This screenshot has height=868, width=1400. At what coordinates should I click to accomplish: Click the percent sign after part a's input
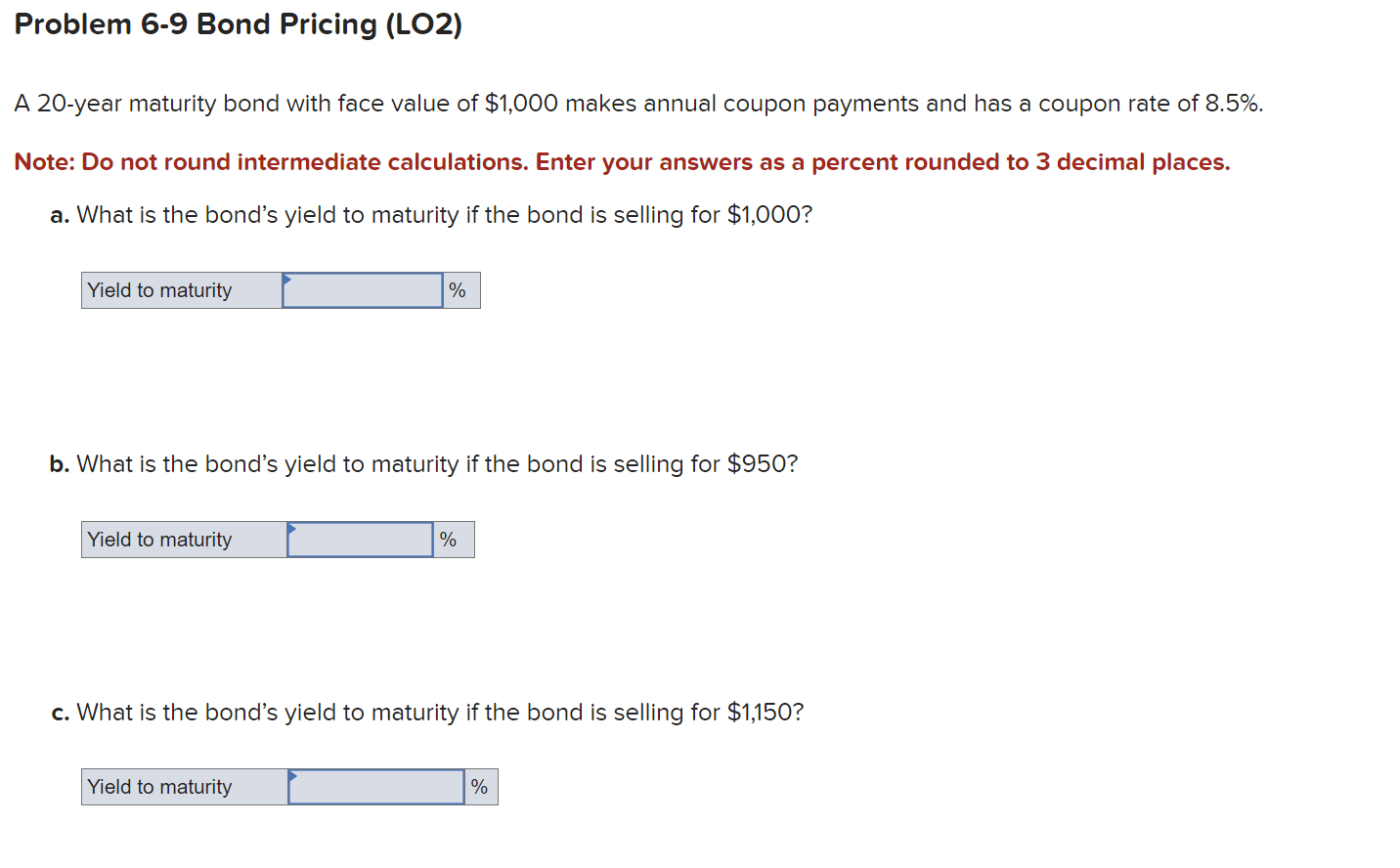click(458, 289)
